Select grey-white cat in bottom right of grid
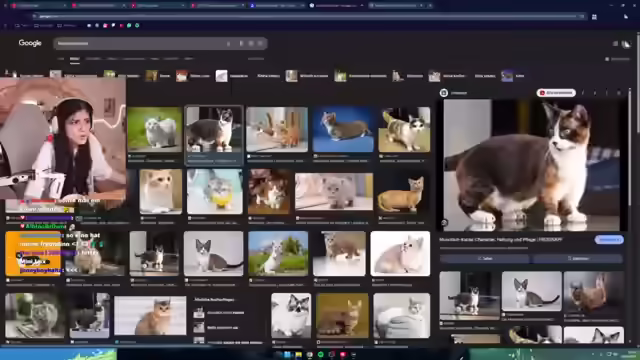Image resolution: width=640 pixels, height=360 pixels. click(401, 315)
